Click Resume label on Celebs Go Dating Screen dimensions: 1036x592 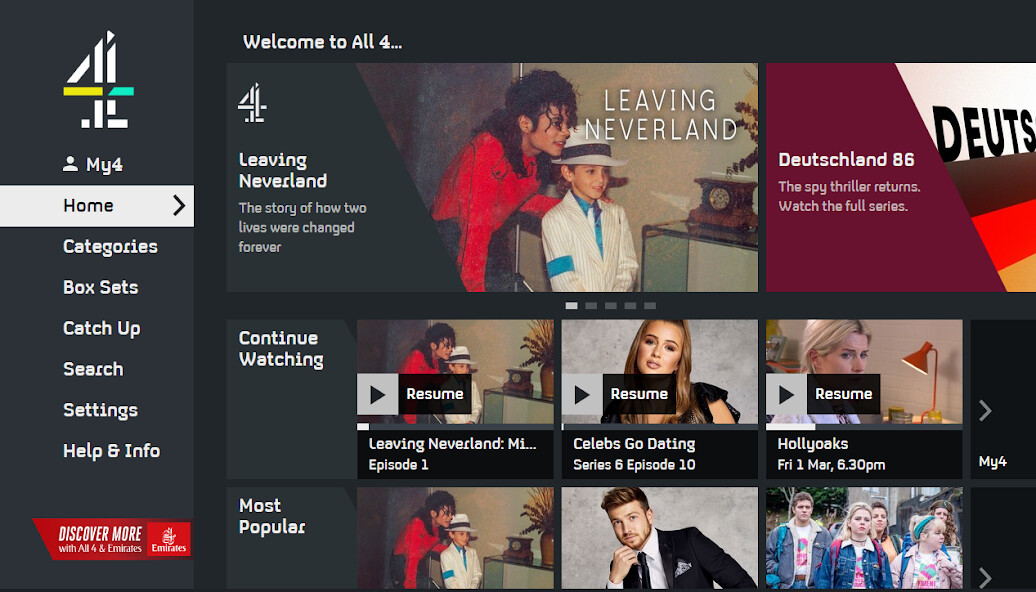tap(639, 394)
